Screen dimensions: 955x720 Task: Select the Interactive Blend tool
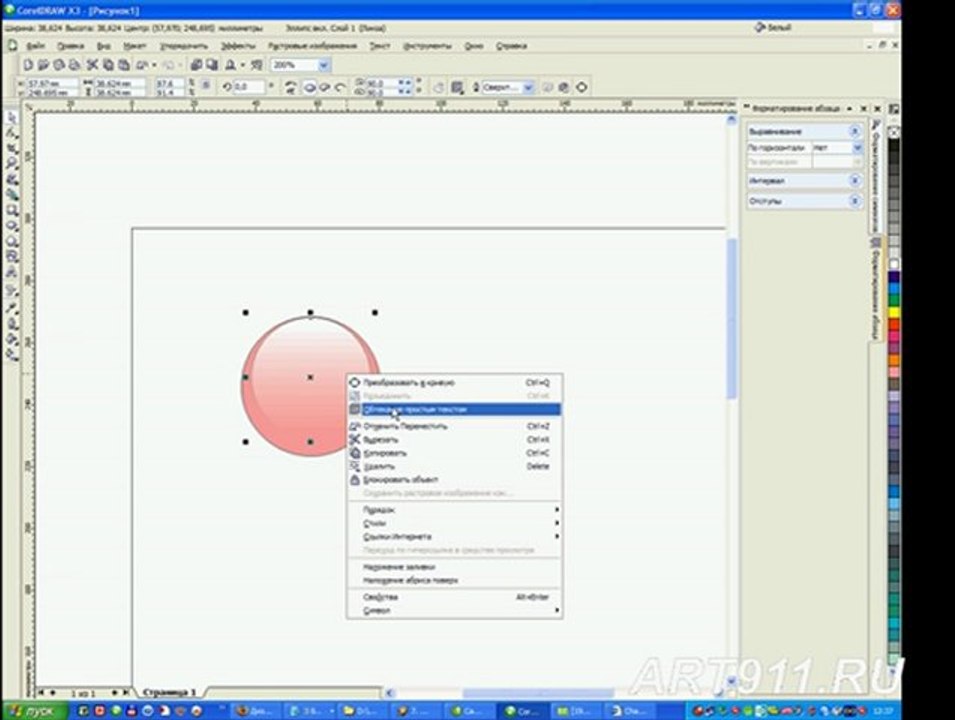click(x=12, y=291)
